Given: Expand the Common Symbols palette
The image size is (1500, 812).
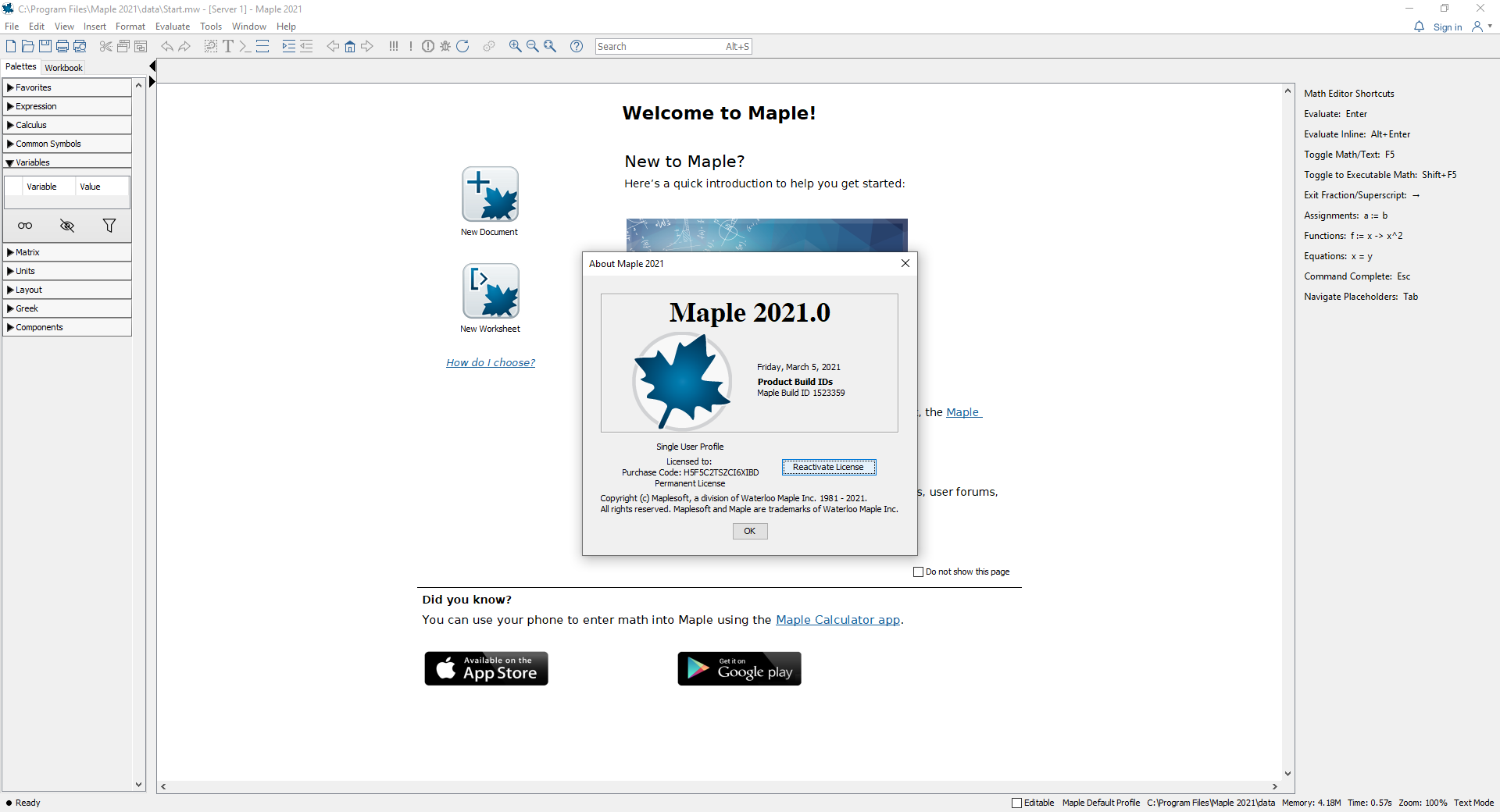Looking at the screenshot, I should click(67, 144).
